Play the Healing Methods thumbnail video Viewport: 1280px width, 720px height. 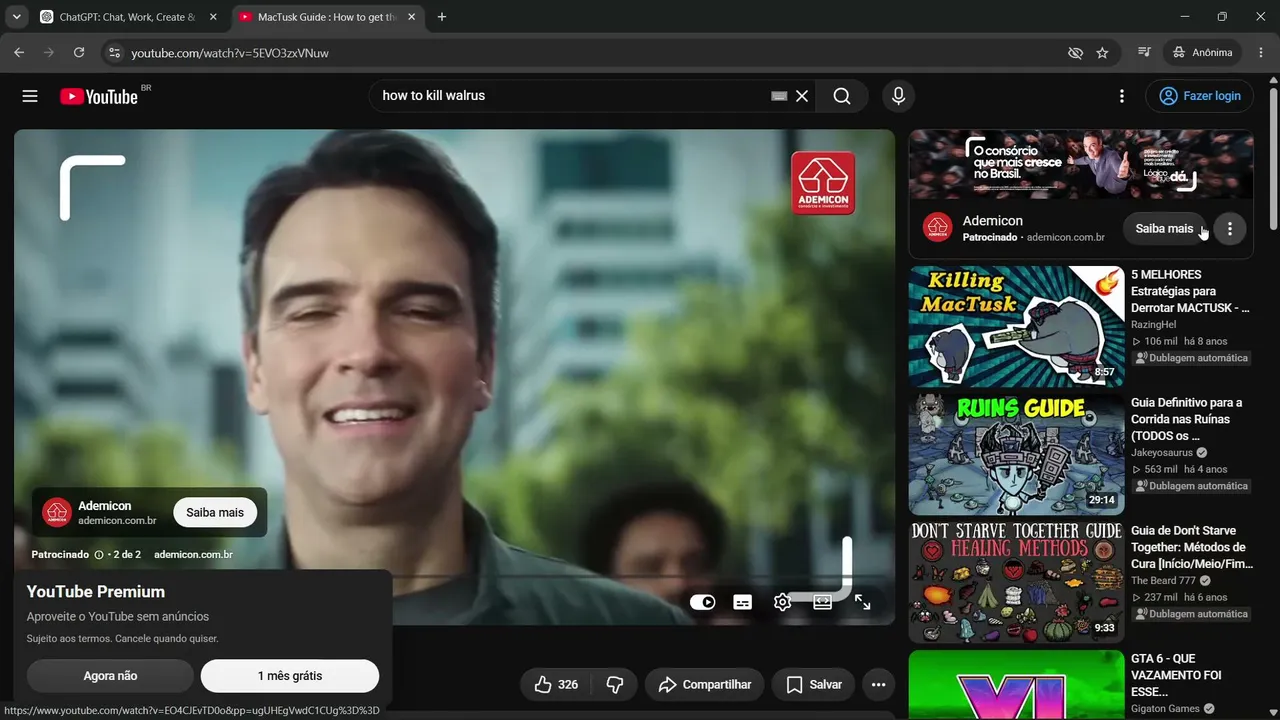point(1017,582)
